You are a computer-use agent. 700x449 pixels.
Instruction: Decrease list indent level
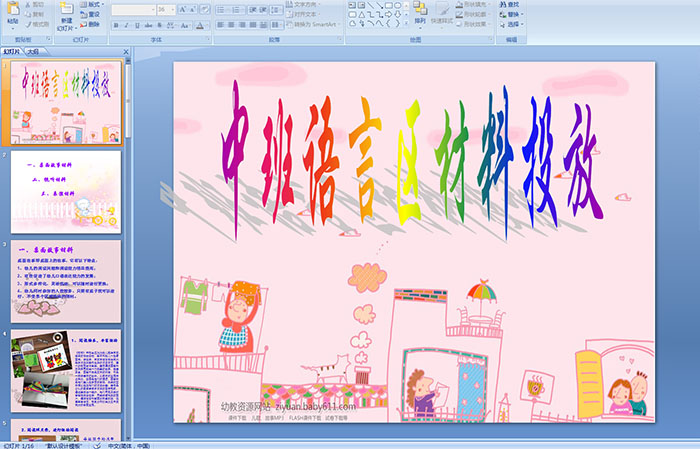click(x=253, y=9)
